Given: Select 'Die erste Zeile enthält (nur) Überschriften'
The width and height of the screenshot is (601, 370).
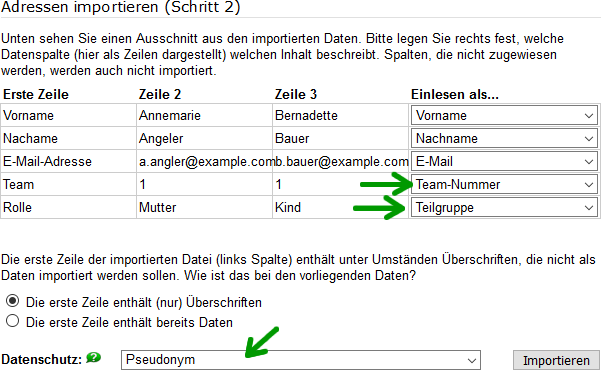Looking at the screenshot, I should [x=12, y=301].
